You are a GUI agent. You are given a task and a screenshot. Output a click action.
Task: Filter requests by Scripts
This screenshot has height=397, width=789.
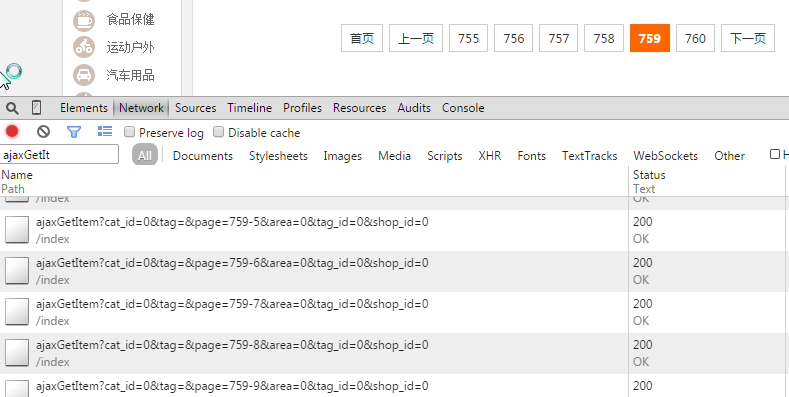(445, 156)
